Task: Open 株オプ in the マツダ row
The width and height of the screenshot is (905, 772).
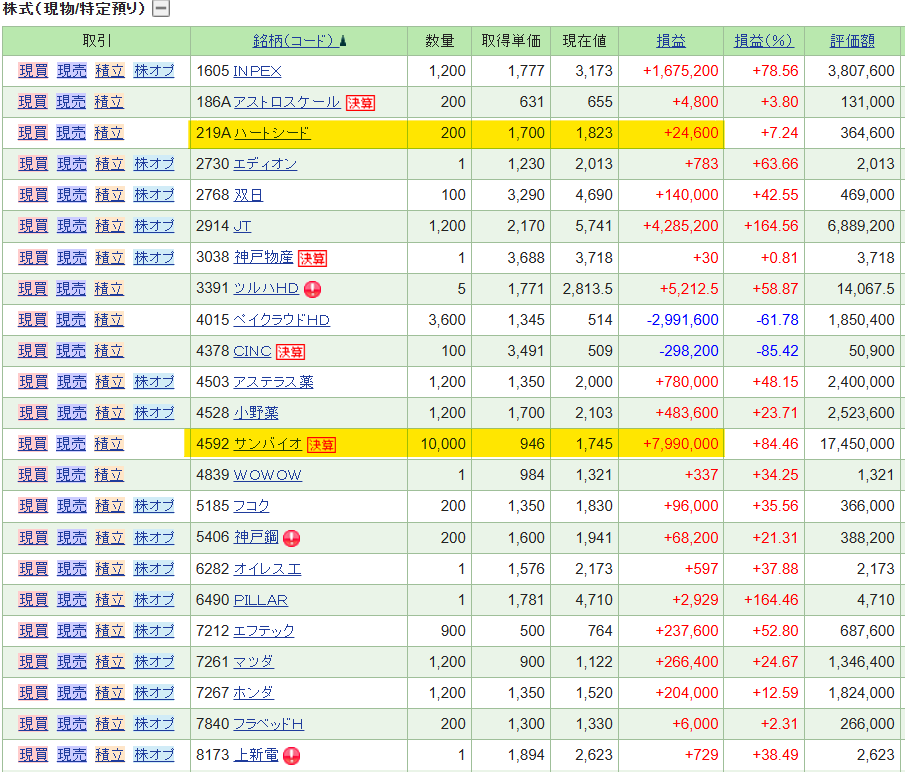Action: (x=154, y=662)
